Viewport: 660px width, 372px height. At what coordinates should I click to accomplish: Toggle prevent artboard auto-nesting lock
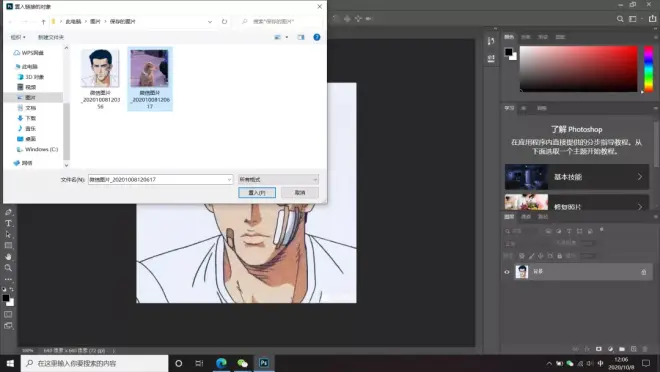[550, 256]
